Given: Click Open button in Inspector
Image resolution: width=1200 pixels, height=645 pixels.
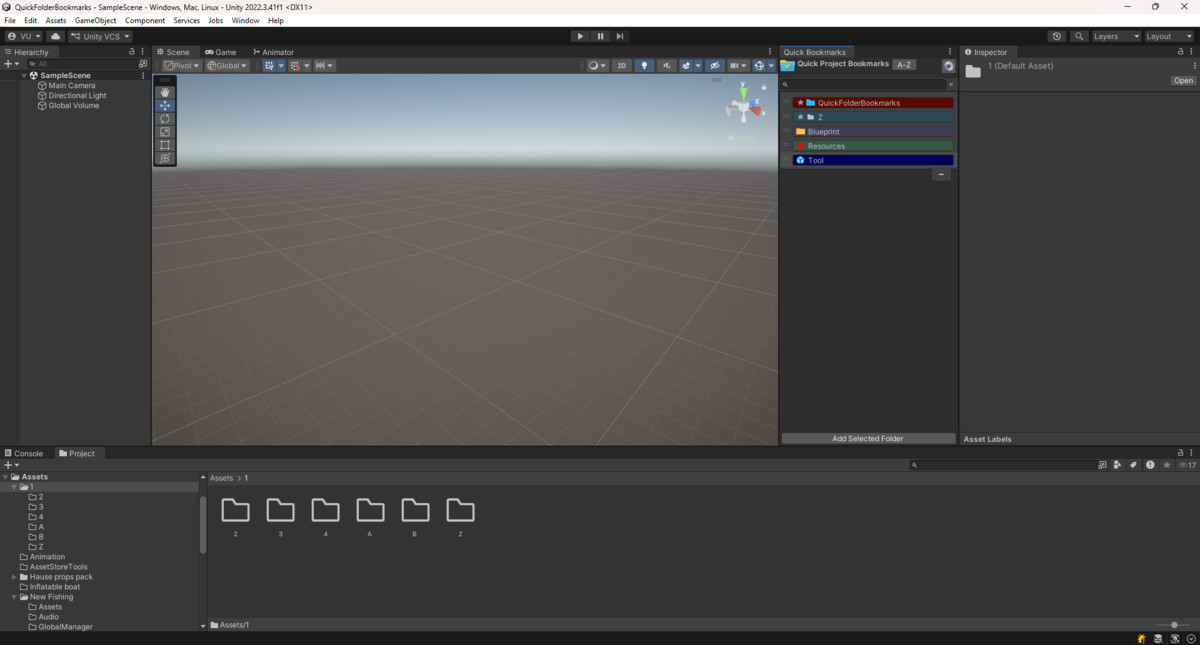Looking at the screenshot, I should [x=1183, y=81].
